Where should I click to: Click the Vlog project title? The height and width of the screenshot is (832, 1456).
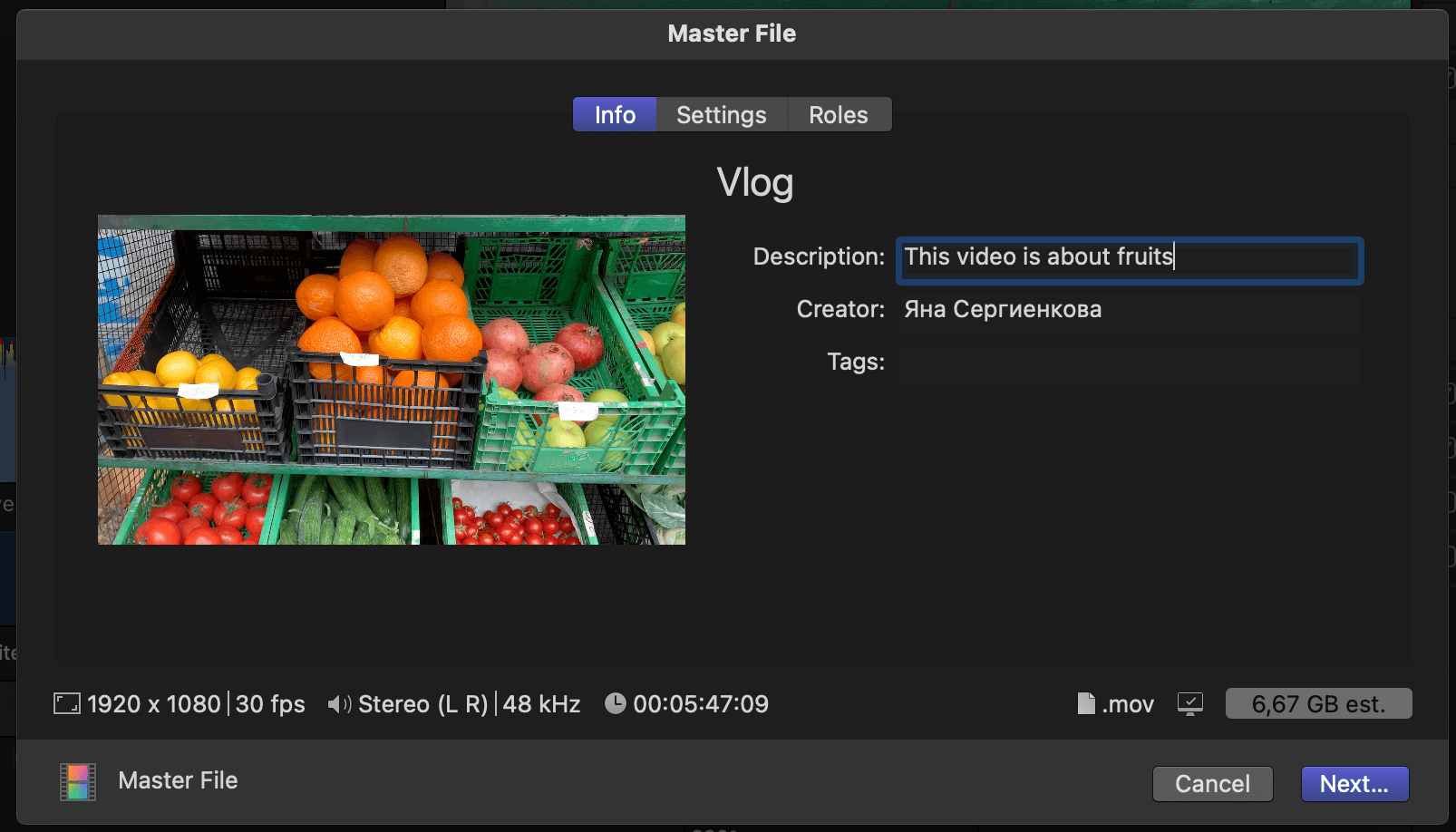[755, 183]
